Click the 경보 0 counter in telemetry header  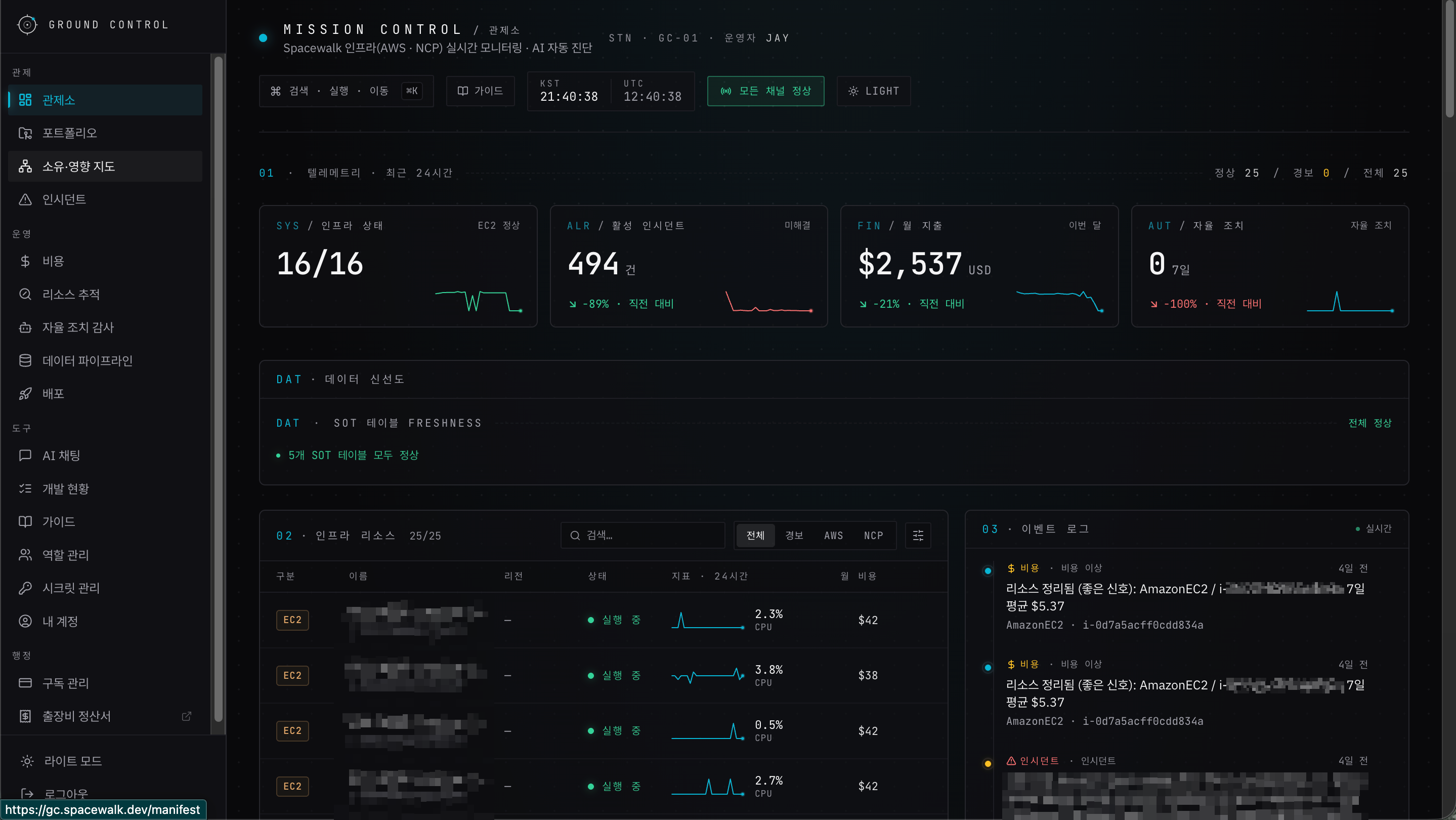[x=1311, y=173]
